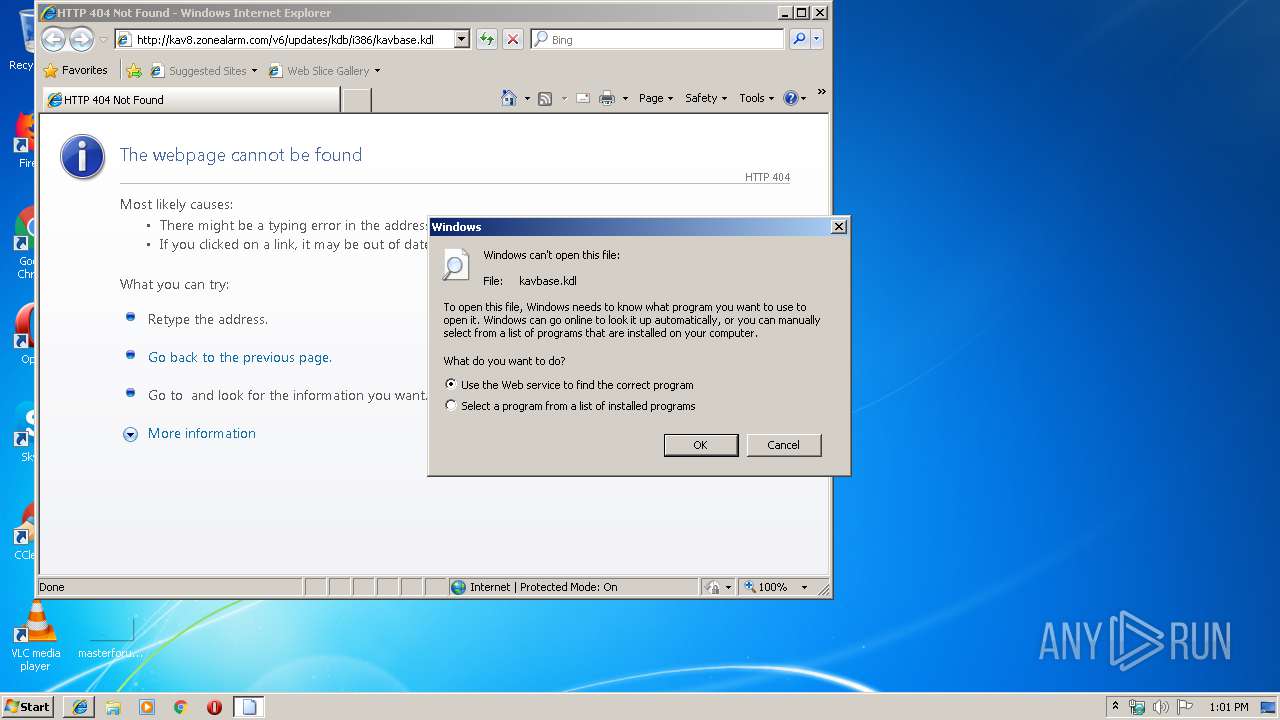Screen dimensions: 1280x720
Task: Expand the More information section
Action: pyautogui.click(x=202, y=434)
